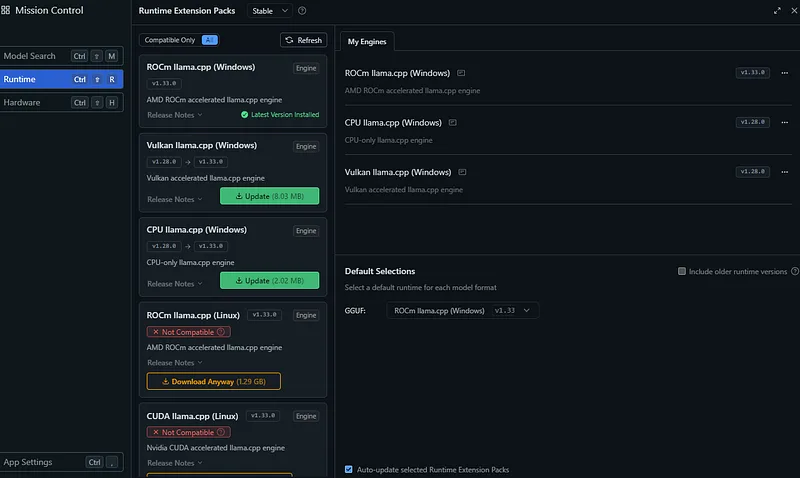Uncheck Auto-update selected Runtime Extension Packs
This screenshot has height=478, width=800.
348,469
